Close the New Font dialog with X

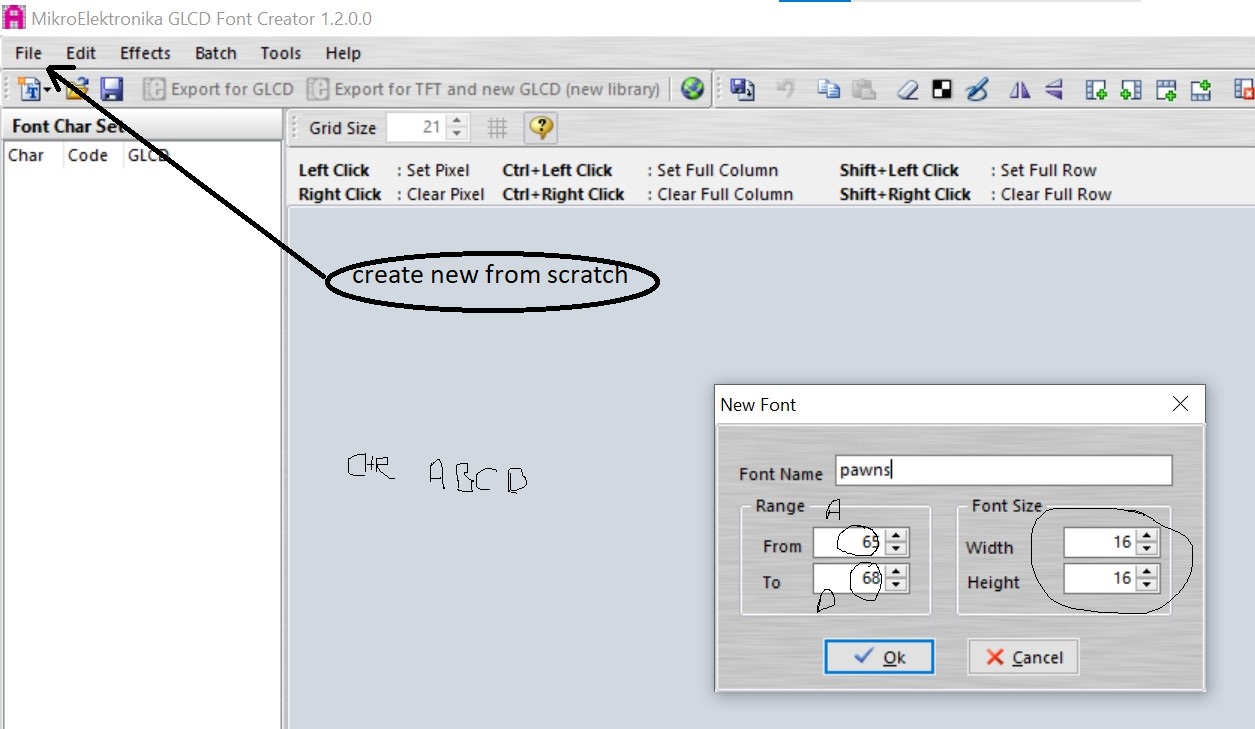click(x=1180, y=404)
